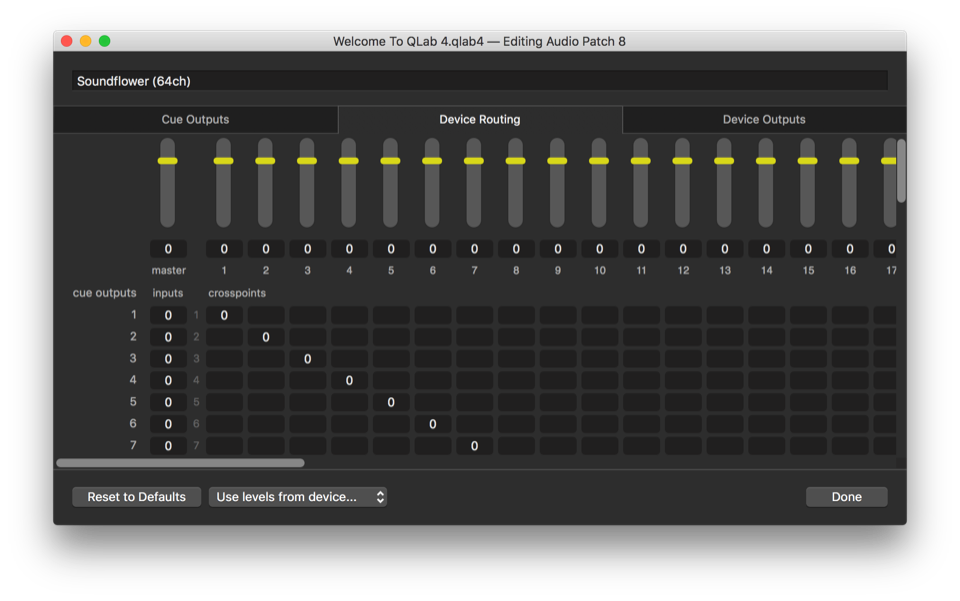Click the channel 8 fader handle
960x601 pixels.
[x=515, y=161]
